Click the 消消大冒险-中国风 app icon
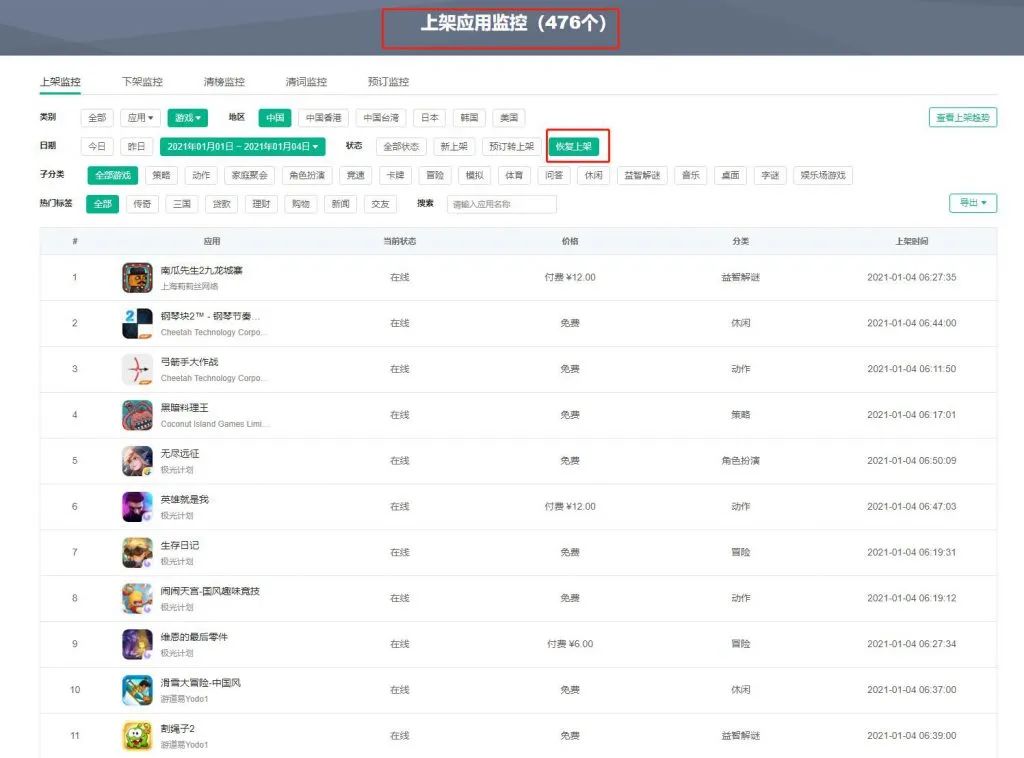Image resolution: width=1024 pixels, height=758 pixels. point(138,689)
